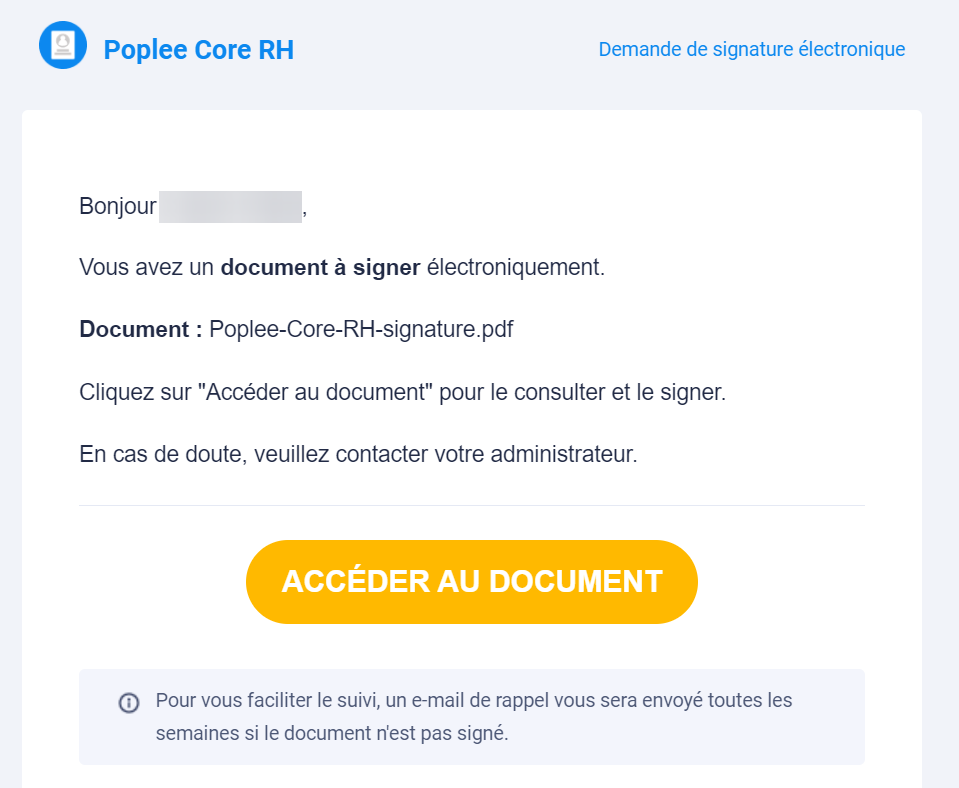Click the info icon in reminder notice

pos(128,702)
